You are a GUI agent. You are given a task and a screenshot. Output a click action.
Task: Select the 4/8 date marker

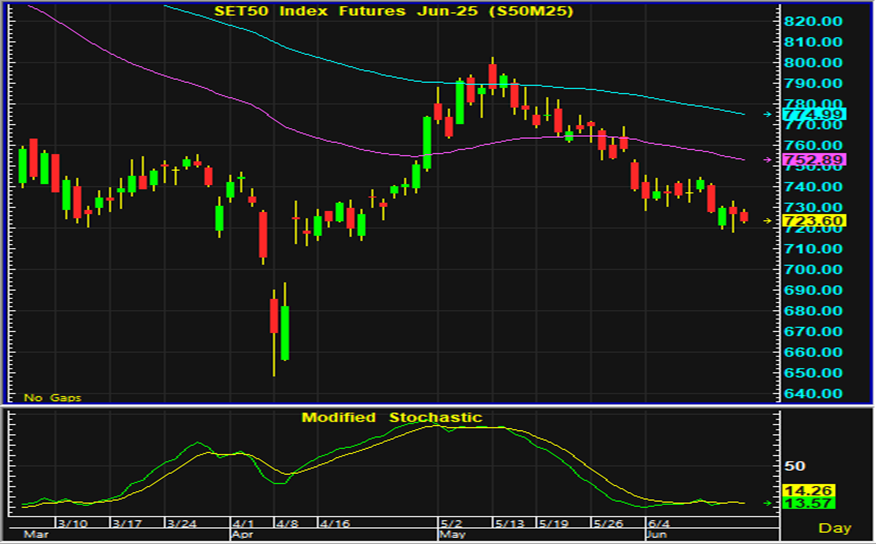pos(287,523)
